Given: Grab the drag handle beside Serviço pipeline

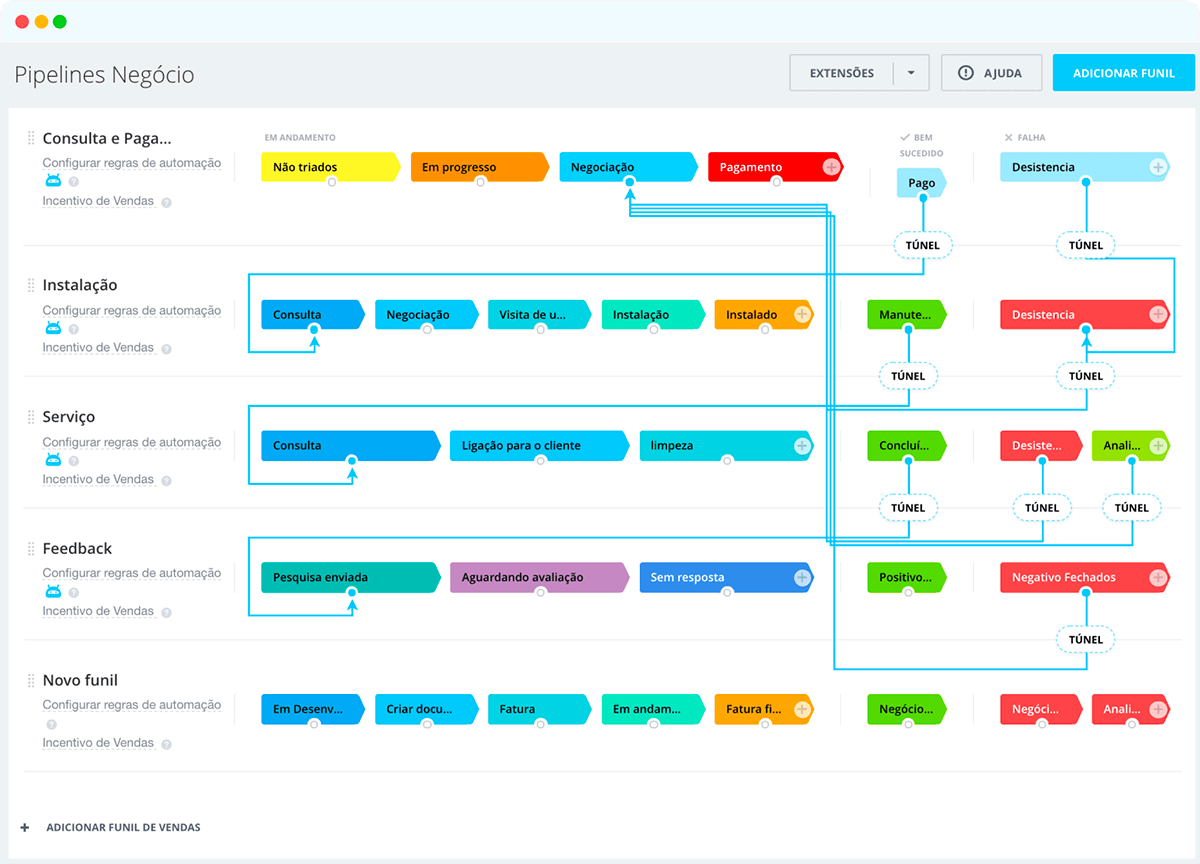Looking at the screenshot, I should coord(31,417).
